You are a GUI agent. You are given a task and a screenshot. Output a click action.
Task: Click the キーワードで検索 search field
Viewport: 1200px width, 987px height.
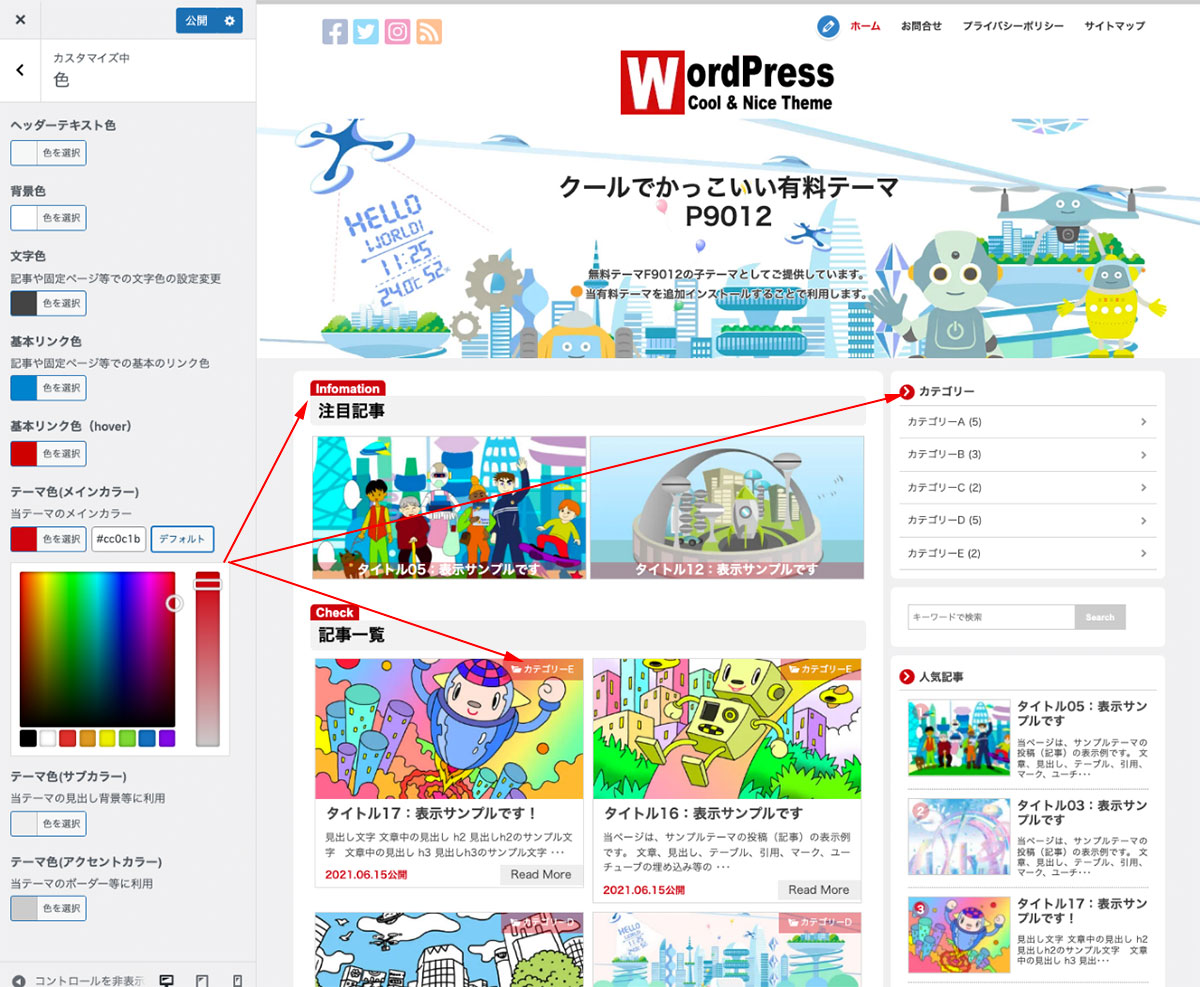click(x=990, y=617)
